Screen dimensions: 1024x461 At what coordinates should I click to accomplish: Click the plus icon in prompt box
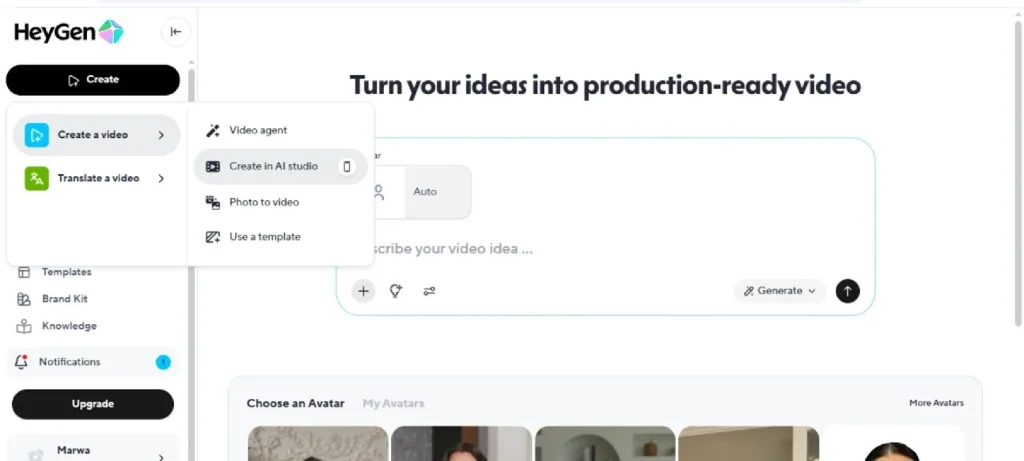[363, 291]
